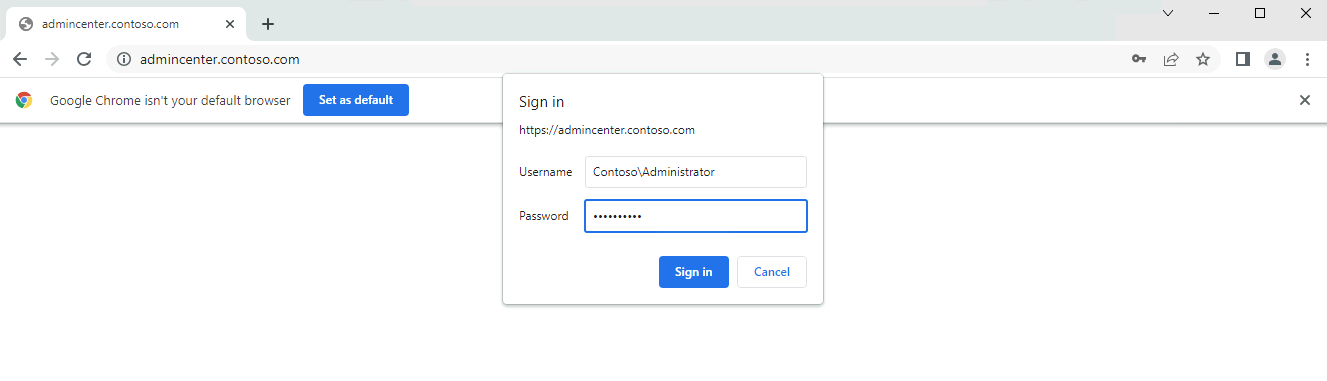Open the Chrome profile avatar
The height and width of the screenshot is (381, 1327).
1275,59
